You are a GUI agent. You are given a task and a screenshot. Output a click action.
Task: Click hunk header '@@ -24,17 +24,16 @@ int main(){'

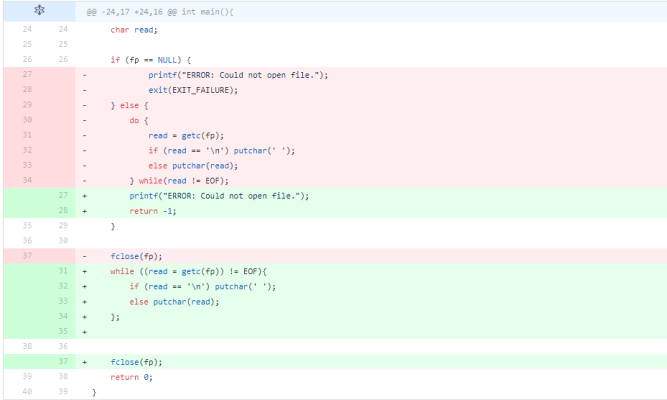pyautogui.click(x=160, y=12)
